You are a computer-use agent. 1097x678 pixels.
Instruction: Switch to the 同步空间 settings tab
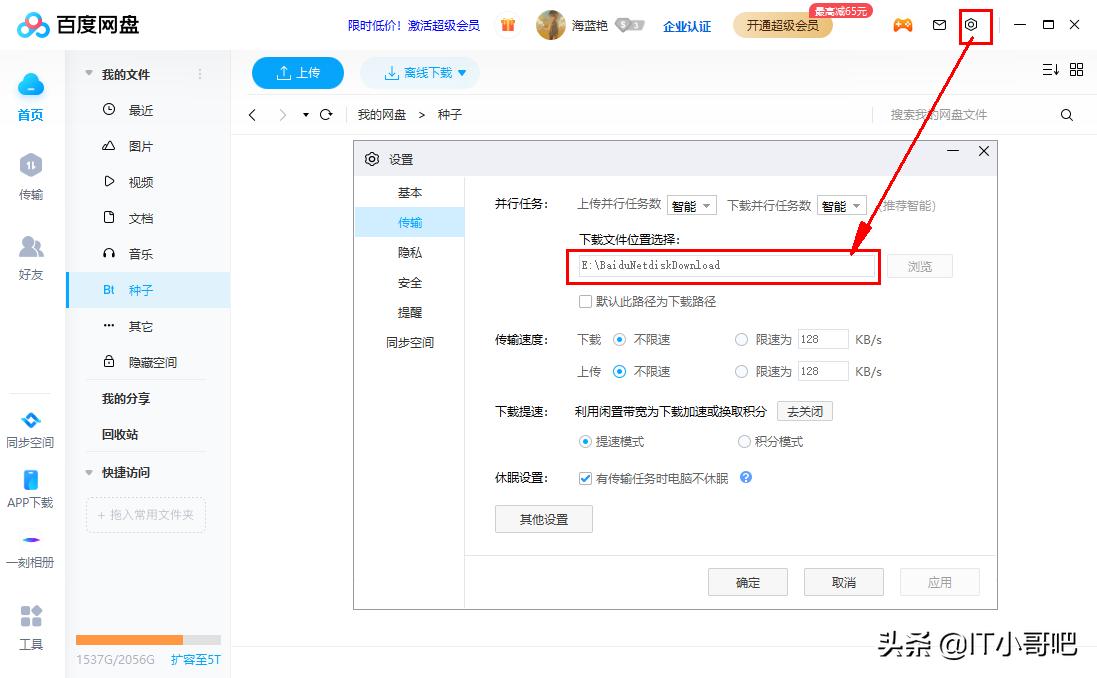[410, 342]
